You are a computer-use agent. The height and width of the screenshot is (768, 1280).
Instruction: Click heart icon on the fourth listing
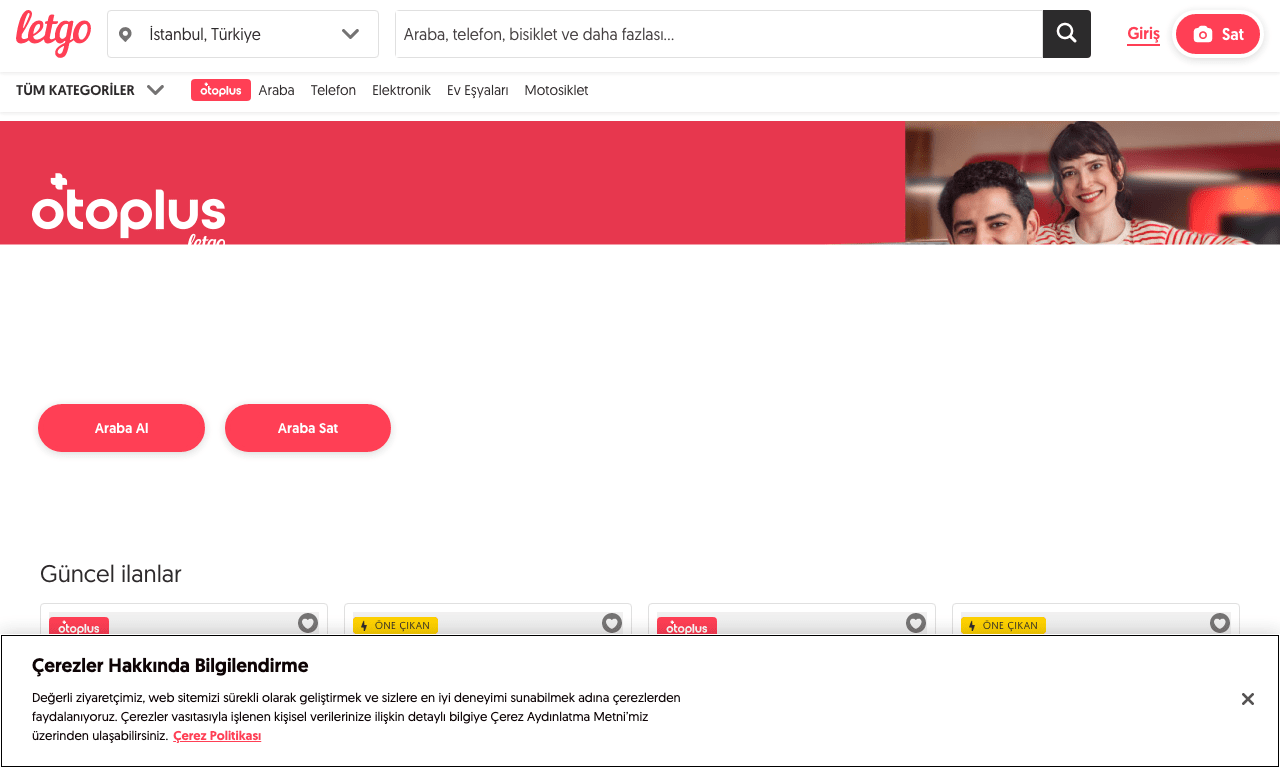1220,623
